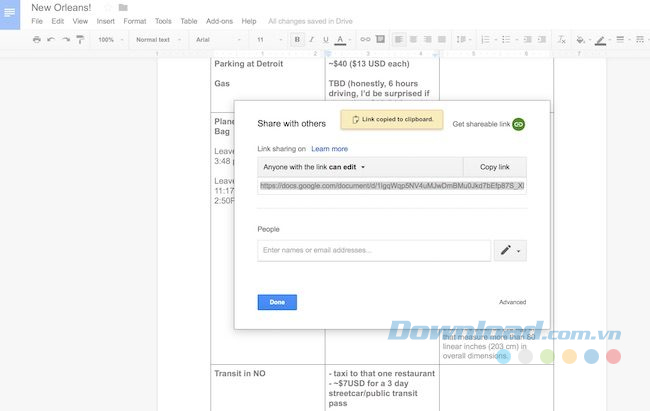The height and width of the screenshot is (411, 650).
Task: Justify the text alignment
Action: coord(442,39)
